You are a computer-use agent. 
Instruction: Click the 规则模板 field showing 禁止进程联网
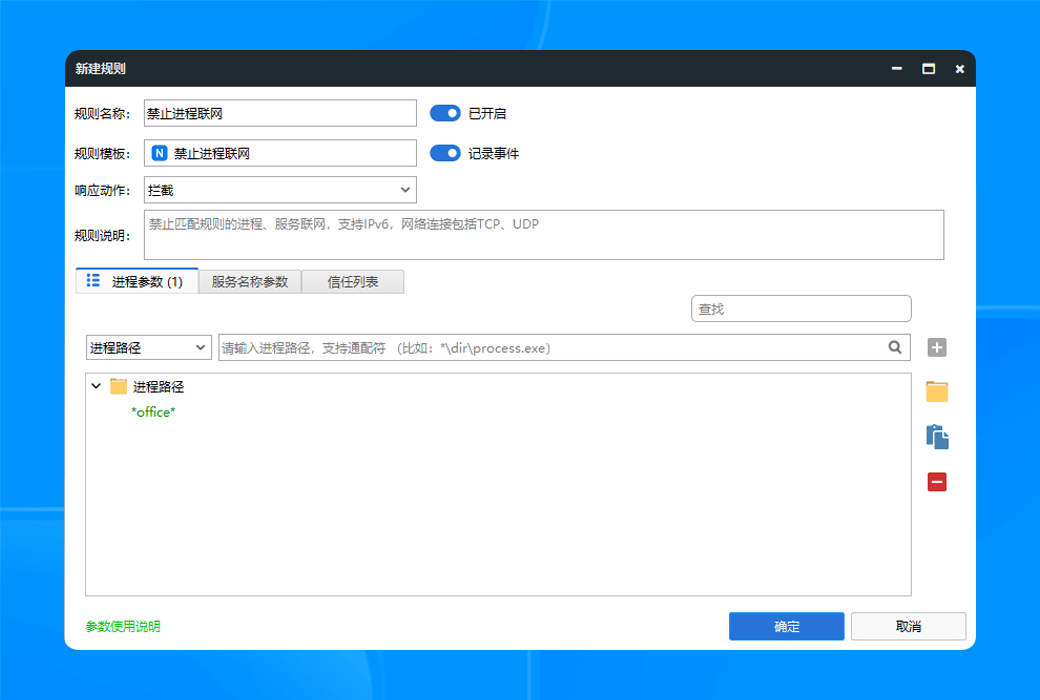[280, 153]
